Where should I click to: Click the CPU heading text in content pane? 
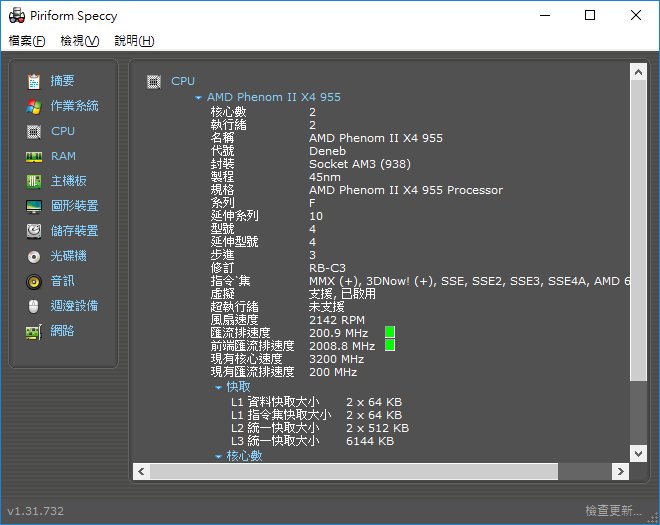tap(183, 81)
